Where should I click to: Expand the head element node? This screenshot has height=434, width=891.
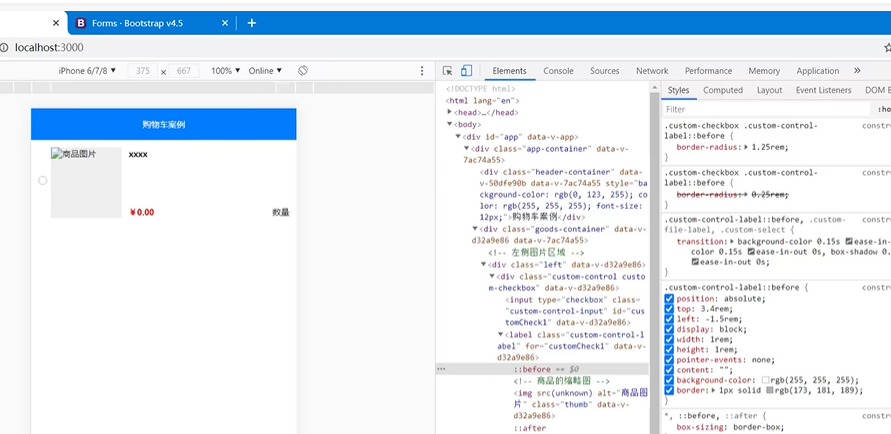click(449, 112)
